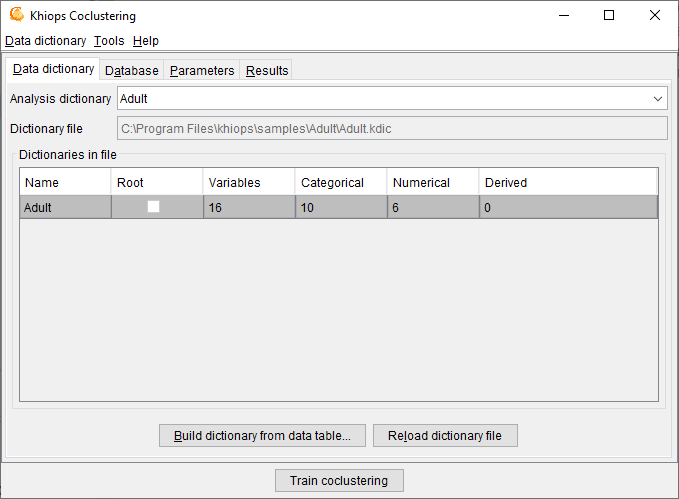Click the Dictionary file path field

click(x=392, y=128)
